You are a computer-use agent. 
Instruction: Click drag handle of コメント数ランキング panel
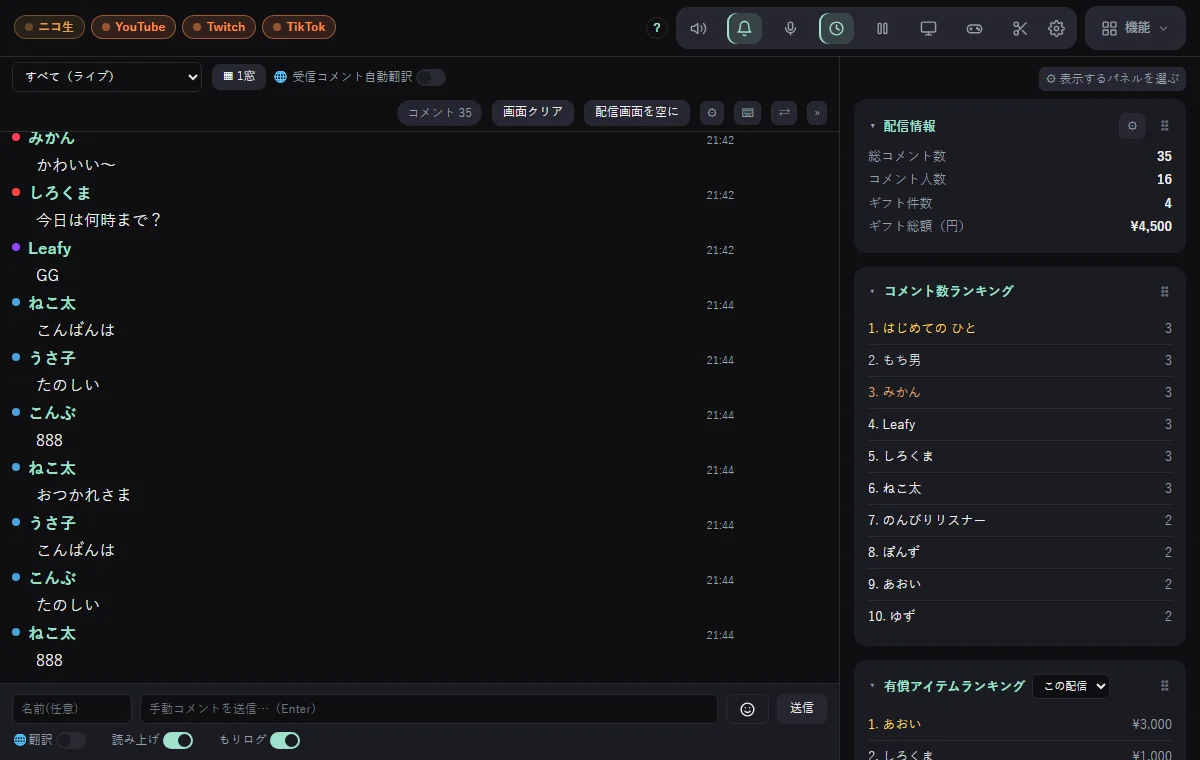tap(1164, 291)
